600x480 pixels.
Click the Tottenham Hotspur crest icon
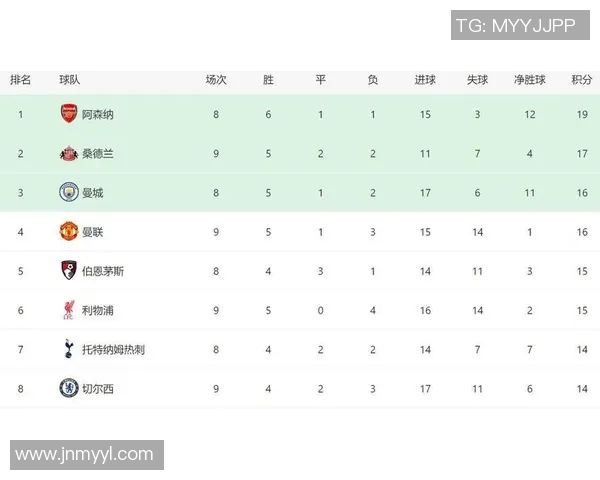pos(68,349)
